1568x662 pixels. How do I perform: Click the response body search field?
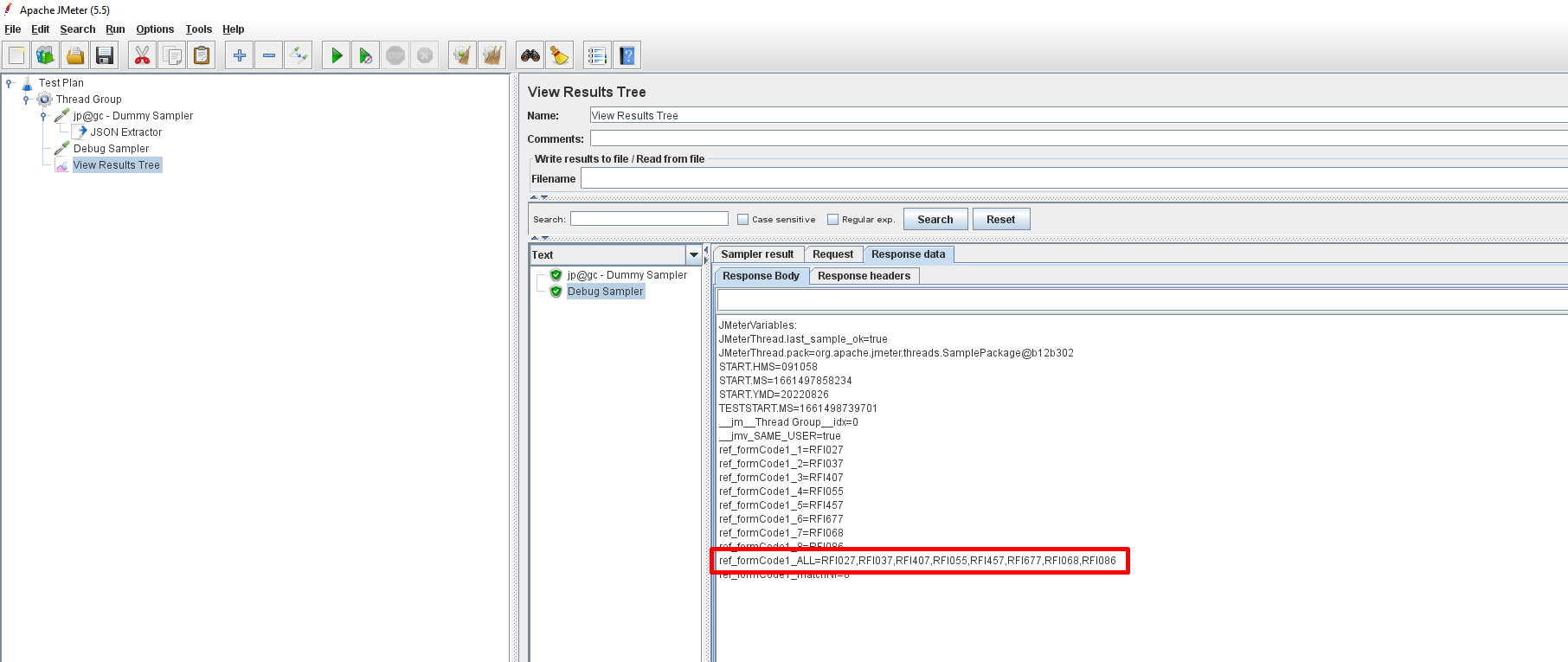click(1142, 300)
